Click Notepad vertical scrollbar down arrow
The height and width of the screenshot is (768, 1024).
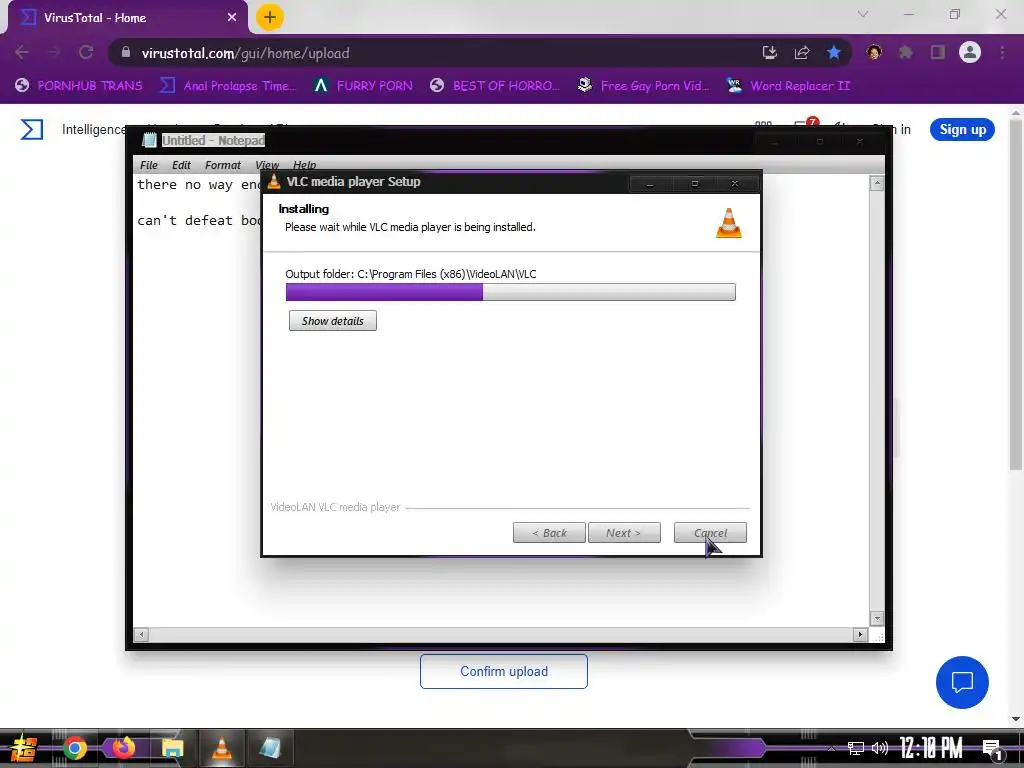[x=877, y=618]
